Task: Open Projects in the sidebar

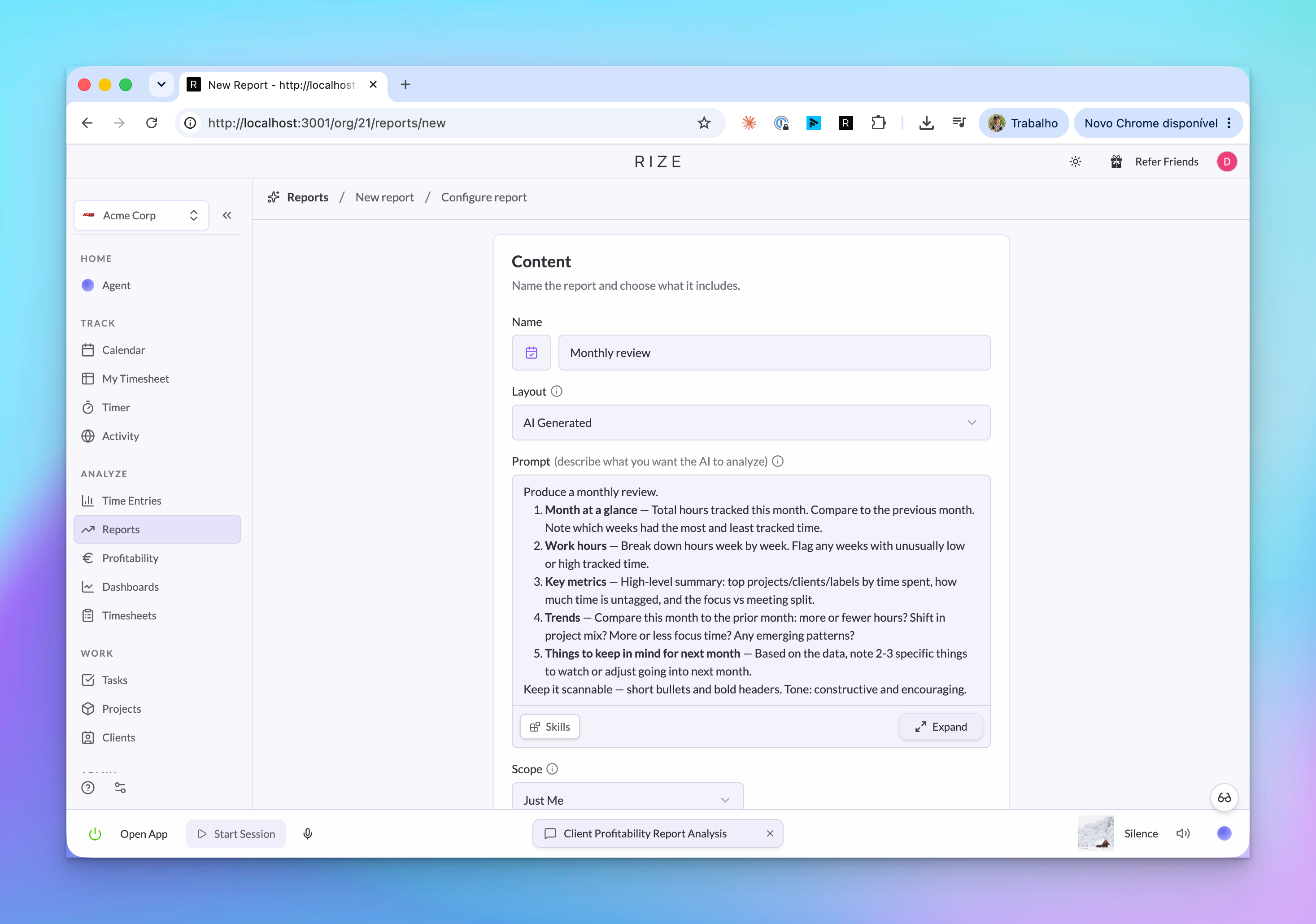Action: (x=157, y=709)
